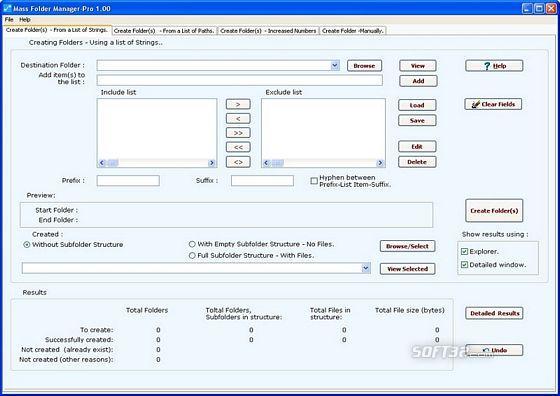Viewport: 560px width, 396px height.
Task: Click the Browse button for destination folder
Action: [x=364, y=66]
